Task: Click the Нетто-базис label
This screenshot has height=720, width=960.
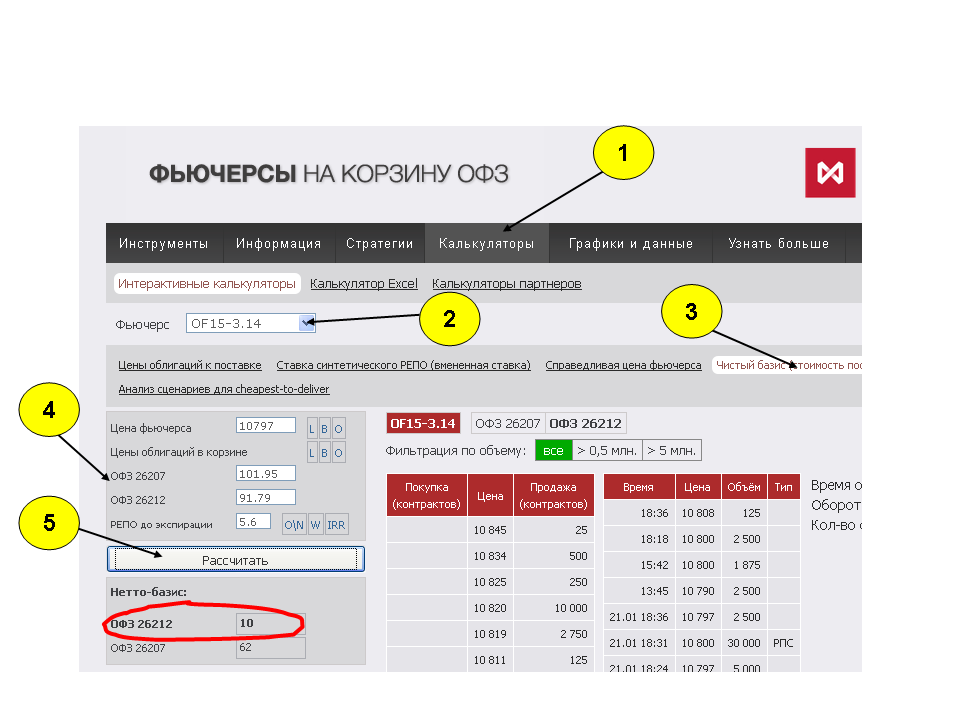Action: click(149, 592)
